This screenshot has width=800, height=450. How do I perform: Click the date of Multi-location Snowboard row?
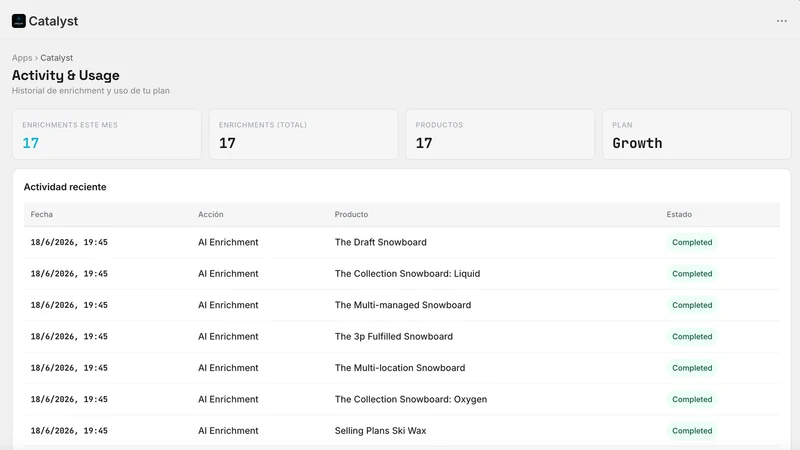pyautogui.click(x=69, y=368)
